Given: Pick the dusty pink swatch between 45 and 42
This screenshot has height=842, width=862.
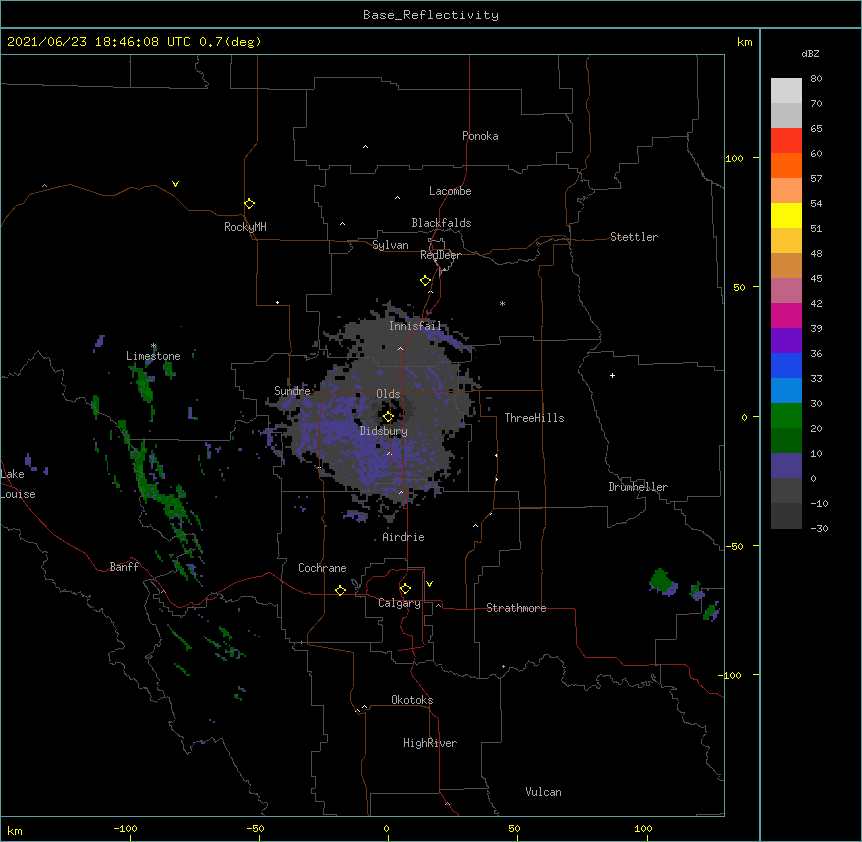Looking at the screenshot, I should (x=786, y=291).
